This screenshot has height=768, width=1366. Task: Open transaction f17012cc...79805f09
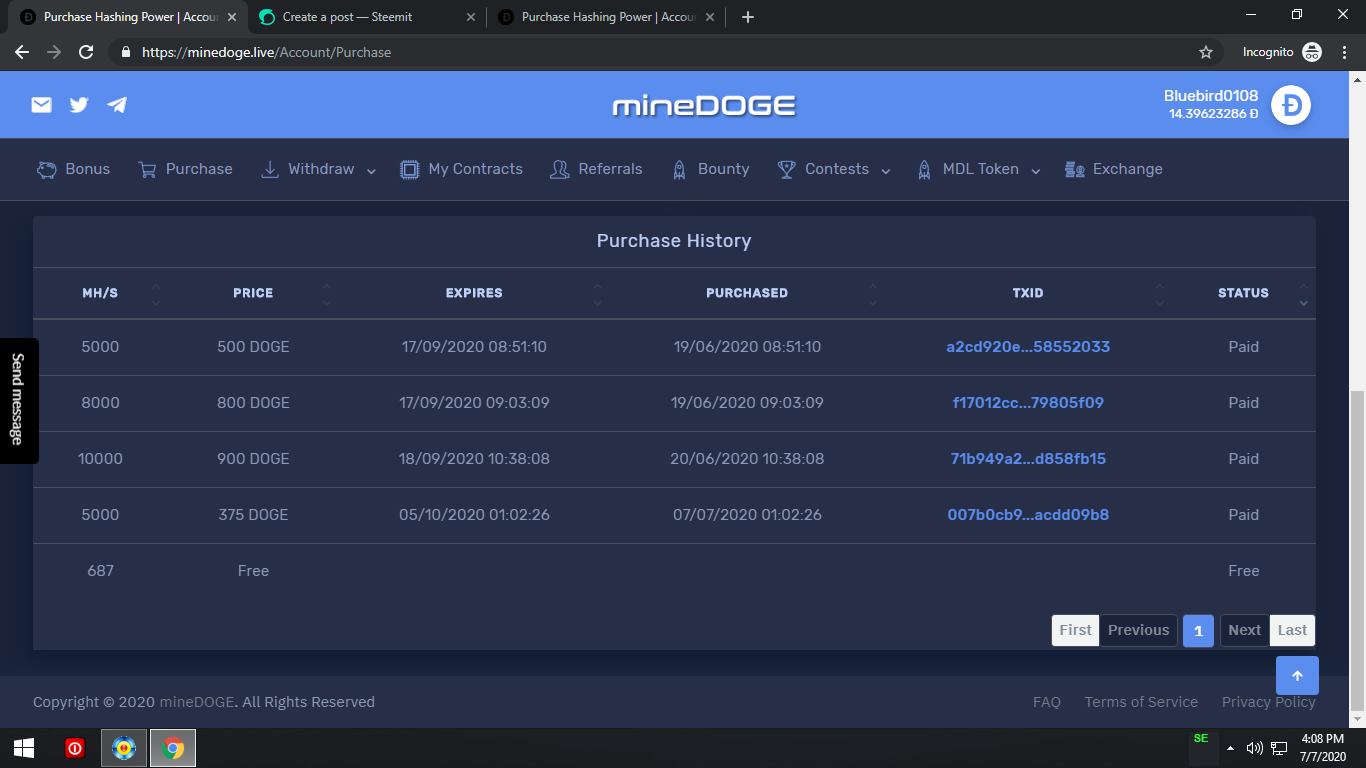click(x=1028, y=403)
